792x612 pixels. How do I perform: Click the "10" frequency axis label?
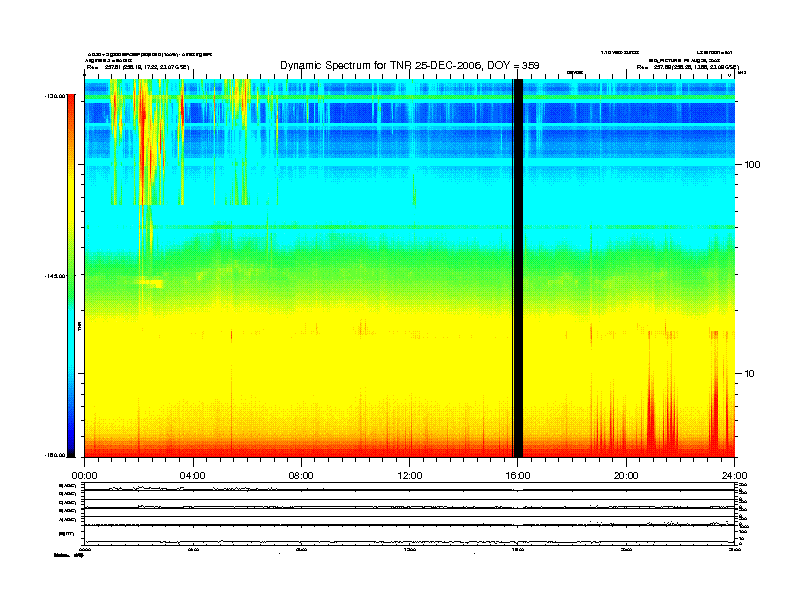(x=750, y=374)
